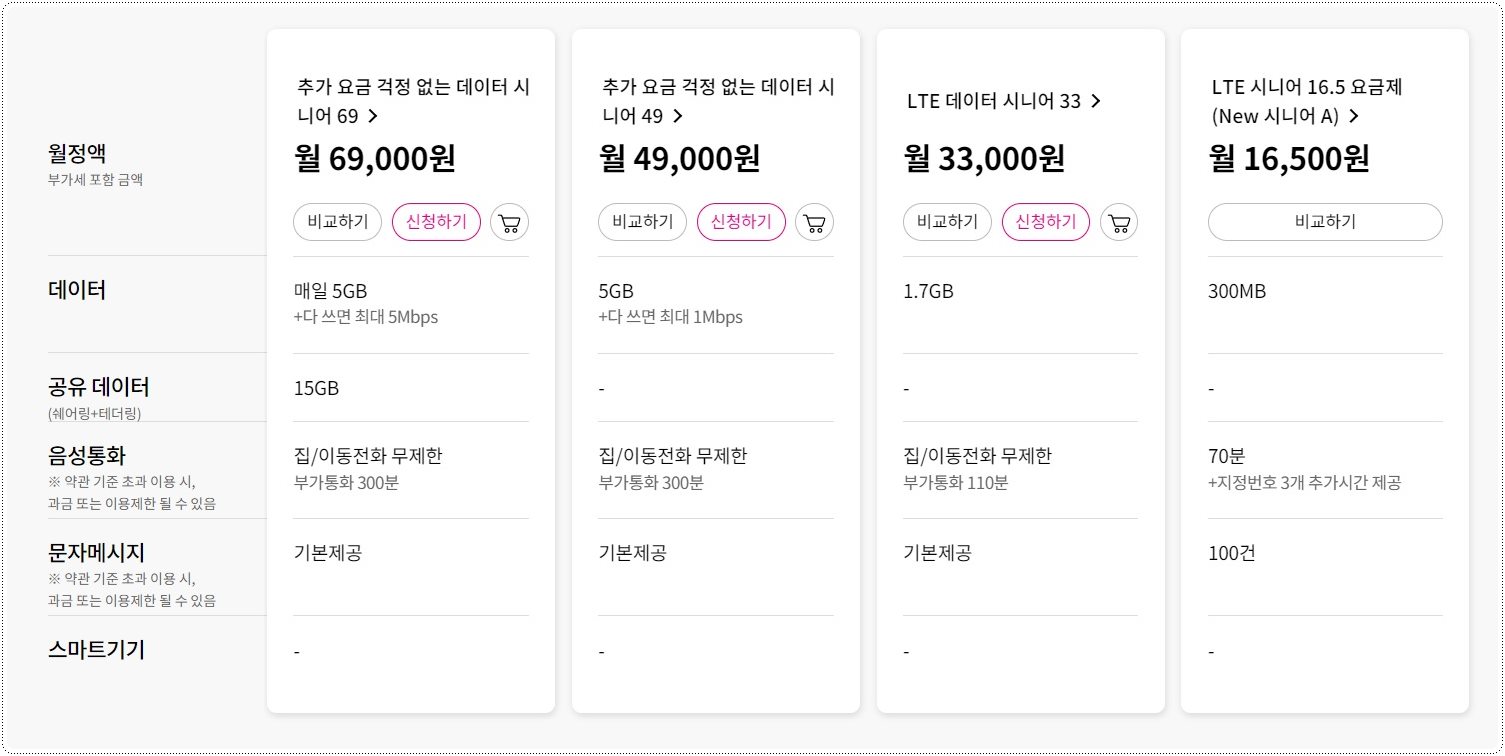
Task: Apply via 신청하기 on 33,000원 plan
Action: (1045, 222)
